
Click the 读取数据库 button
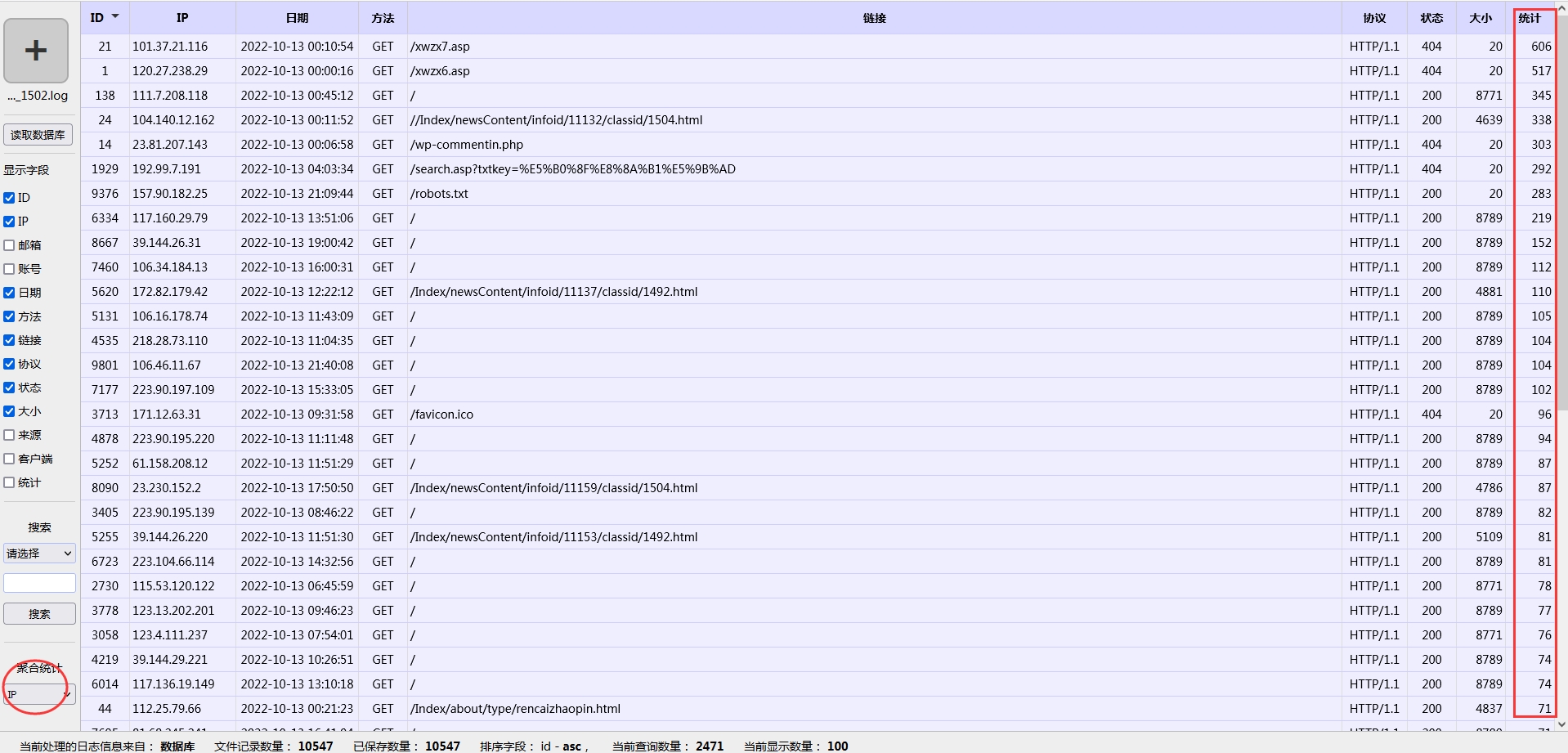(38, 135)
